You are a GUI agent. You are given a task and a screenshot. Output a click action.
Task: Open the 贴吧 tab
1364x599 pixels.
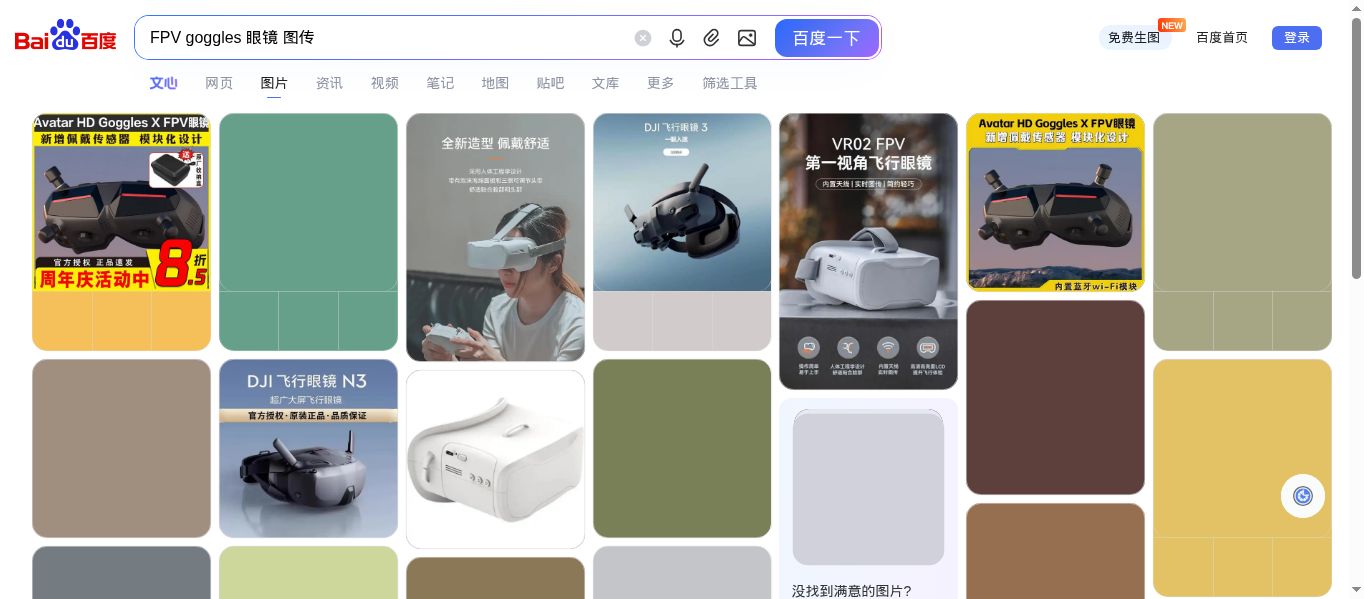coord(550,83)
